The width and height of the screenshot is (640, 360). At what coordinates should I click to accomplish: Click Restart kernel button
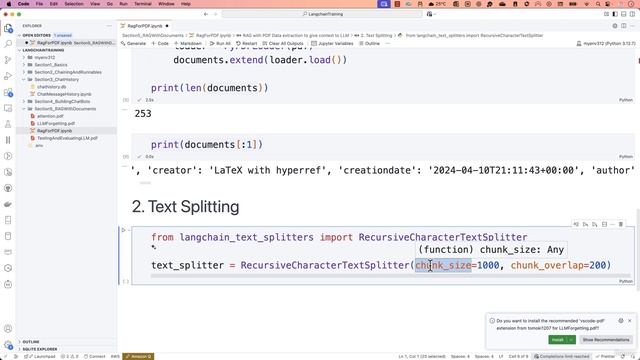click(x=247, y=43)
